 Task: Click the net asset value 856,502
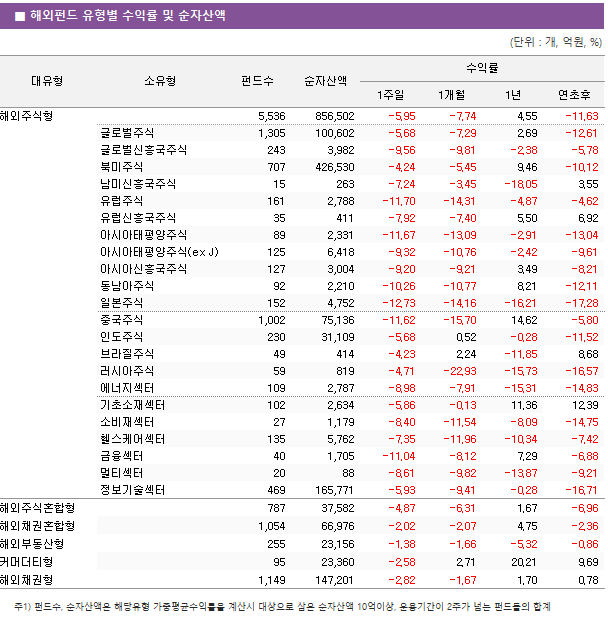pyautogui.click(x=334, y=116)
